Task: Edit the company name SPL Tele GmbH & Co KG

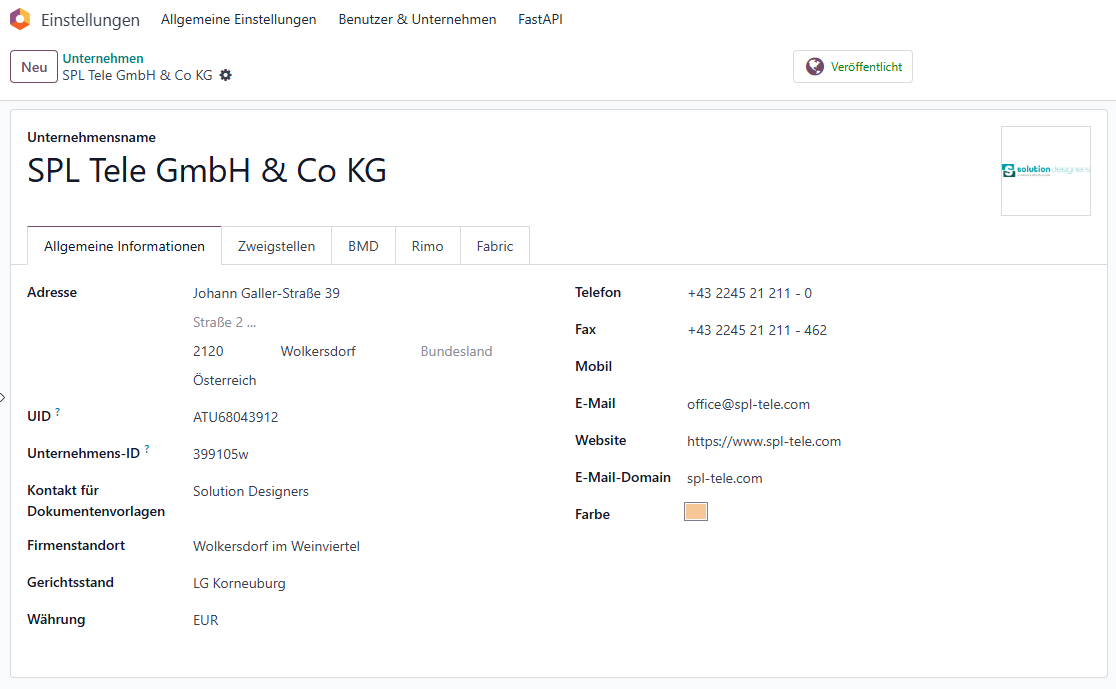Action: pyautogui.click(x=207, y=171)
